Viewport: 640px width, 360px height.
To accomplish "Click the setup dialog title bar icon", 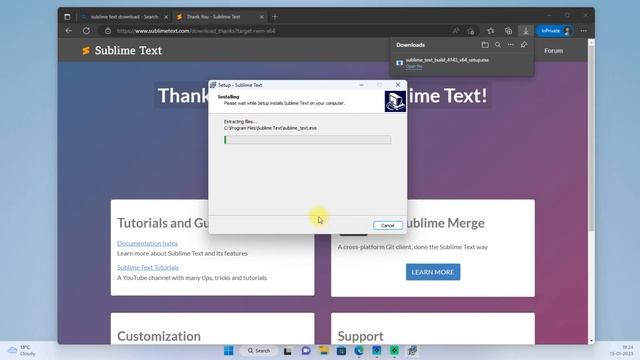I will tap(213, 85).
